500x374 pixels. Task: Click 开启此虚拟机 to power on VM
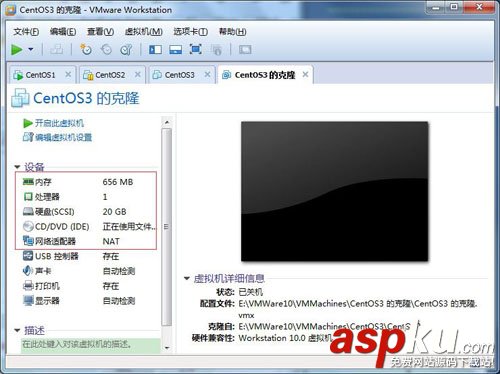(x=53, y=123)
